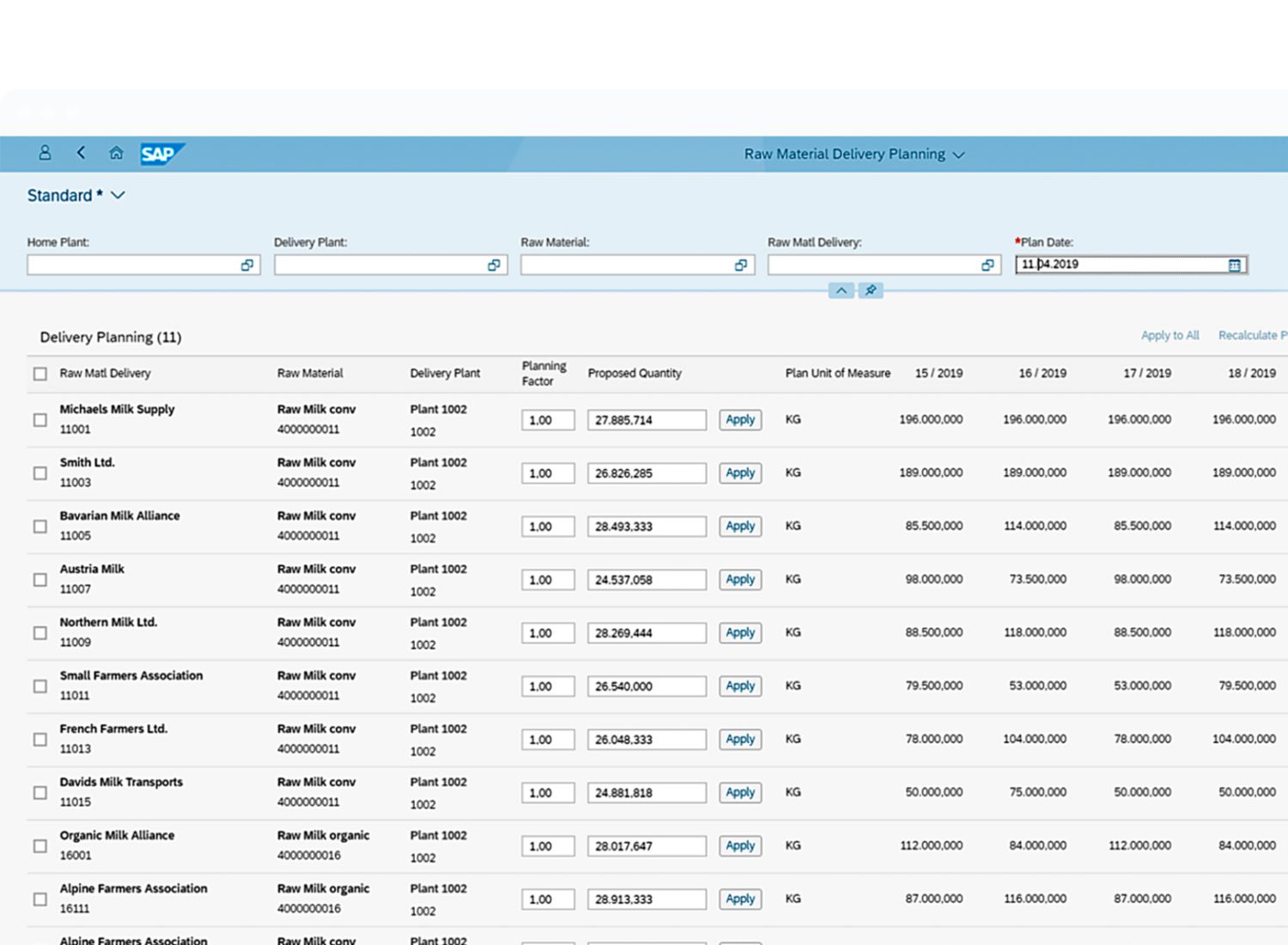Open value help for Home Plant
The width and height of the screenshot is (1288, 945).
click(247, 265)
